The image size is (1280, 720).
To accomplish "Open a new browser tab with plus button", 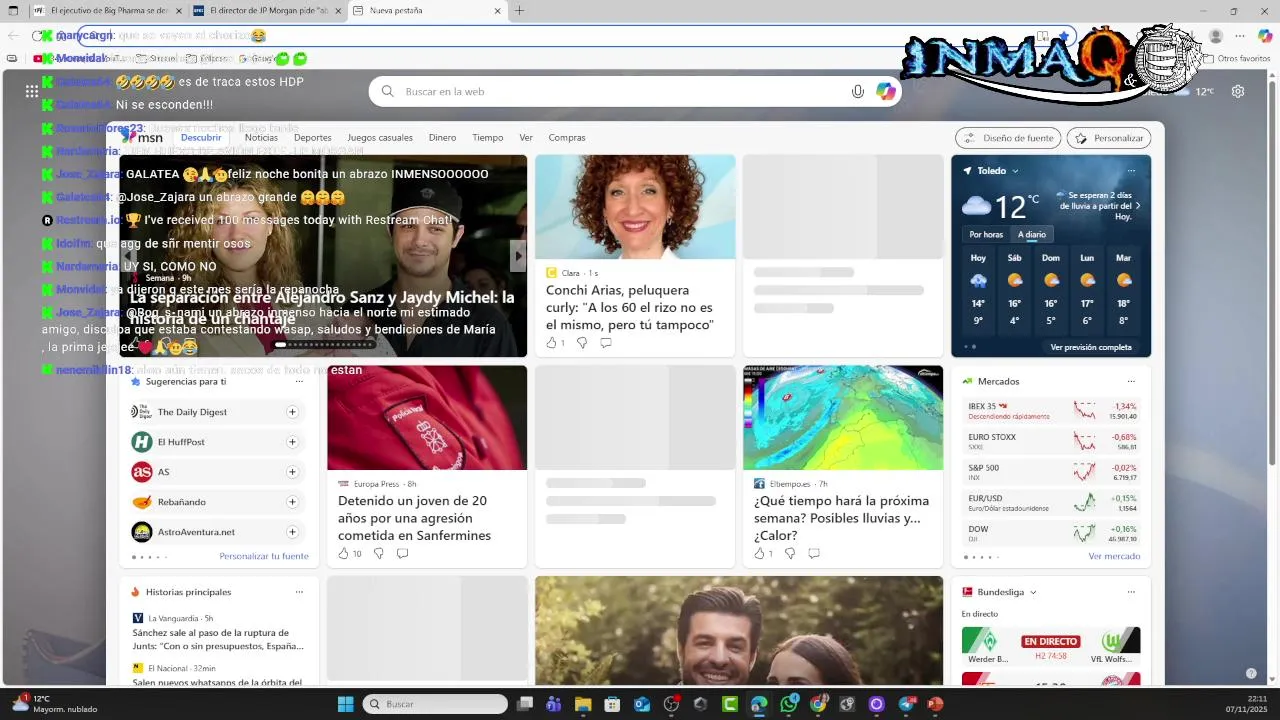I will coord(519,10).
